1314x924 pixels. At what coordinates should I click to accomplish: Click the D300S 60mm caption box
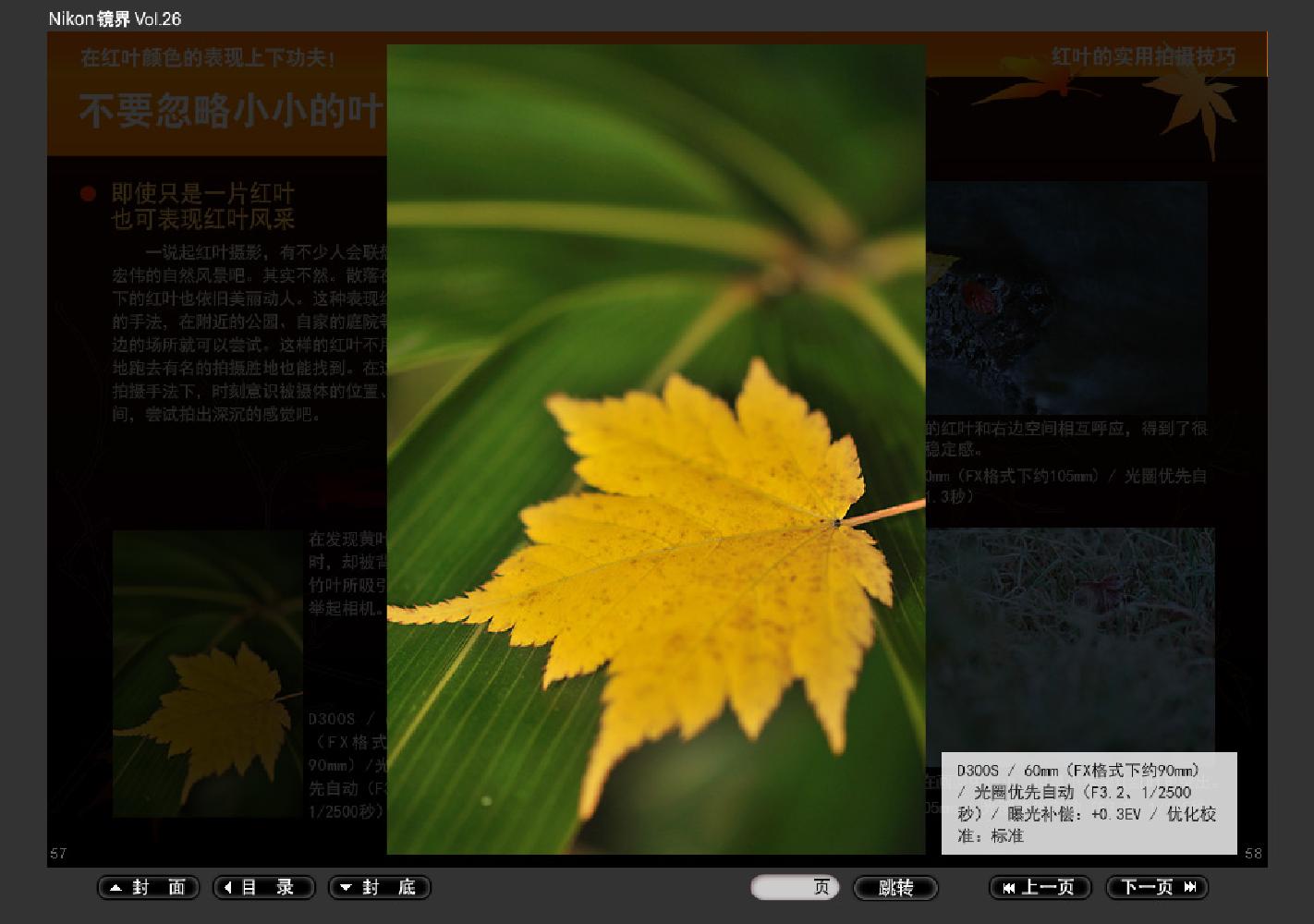coord(1089,803)
